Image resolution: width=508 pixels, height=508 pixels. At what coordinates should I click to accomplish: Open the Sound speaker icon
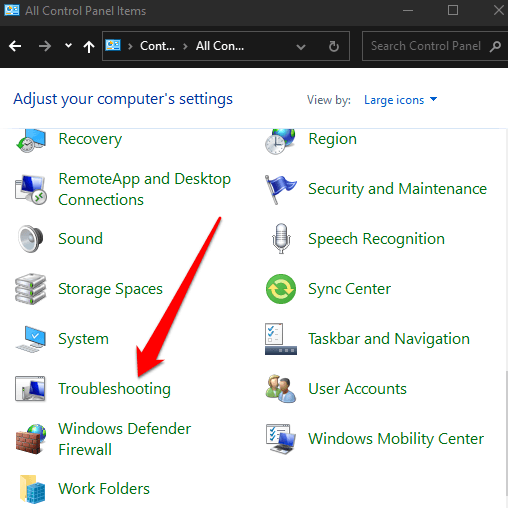click(31, 239)
